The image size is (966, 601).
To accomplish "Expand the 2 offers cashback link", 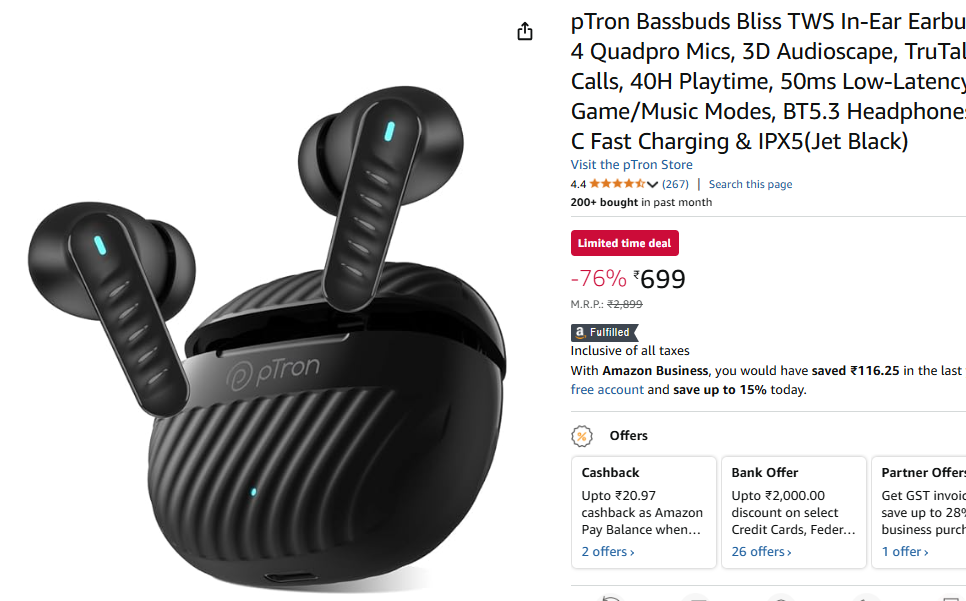I will 607,552.
